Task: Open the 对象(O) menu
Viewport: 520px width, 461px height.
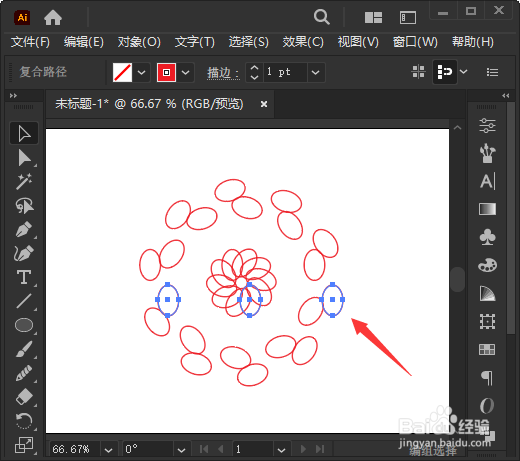Action: [x=139, y=42]
